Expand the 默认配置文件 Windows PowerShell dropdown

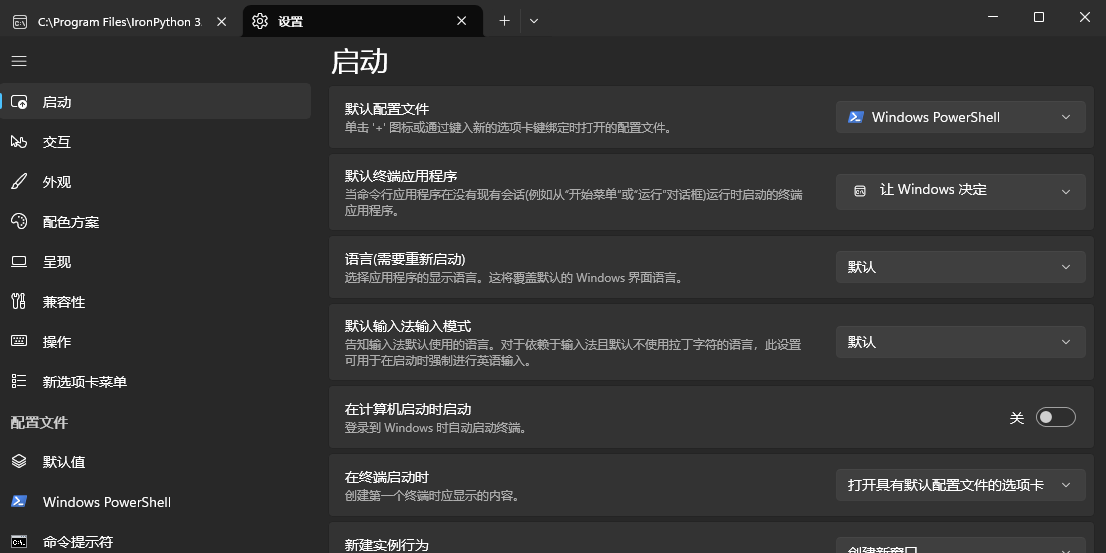tap(960, 117)
